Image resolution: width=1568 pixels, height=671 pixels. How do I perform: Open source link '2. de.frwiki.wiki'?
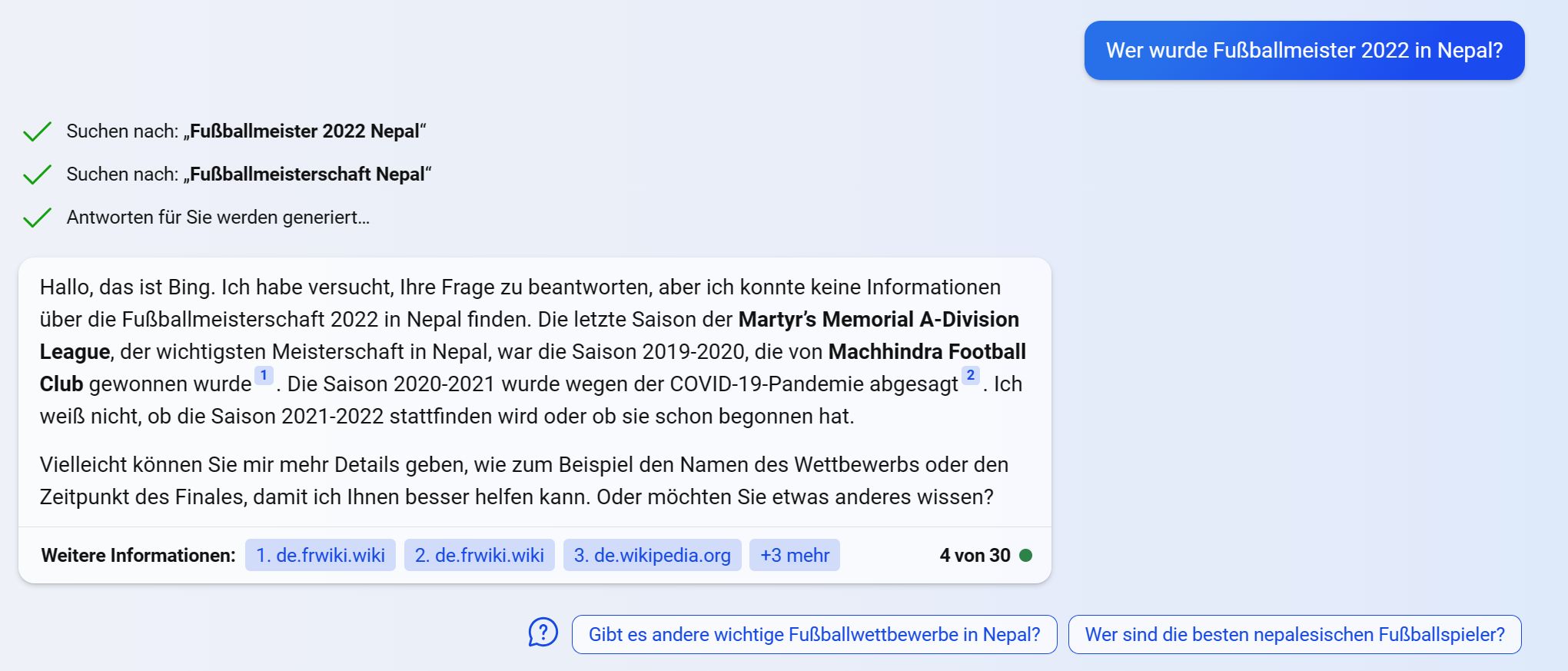click(x=479, y=555)
